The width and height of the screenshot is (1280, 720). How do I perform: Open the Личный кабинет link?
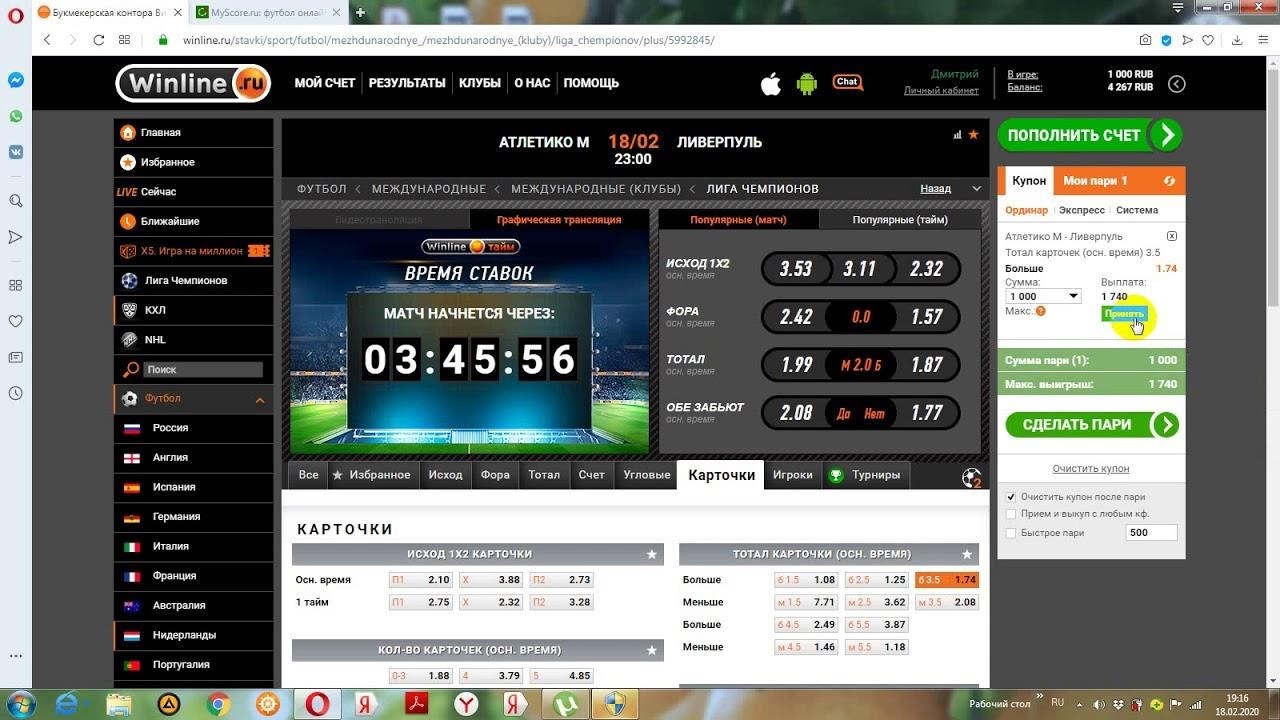tap(941, 91)
